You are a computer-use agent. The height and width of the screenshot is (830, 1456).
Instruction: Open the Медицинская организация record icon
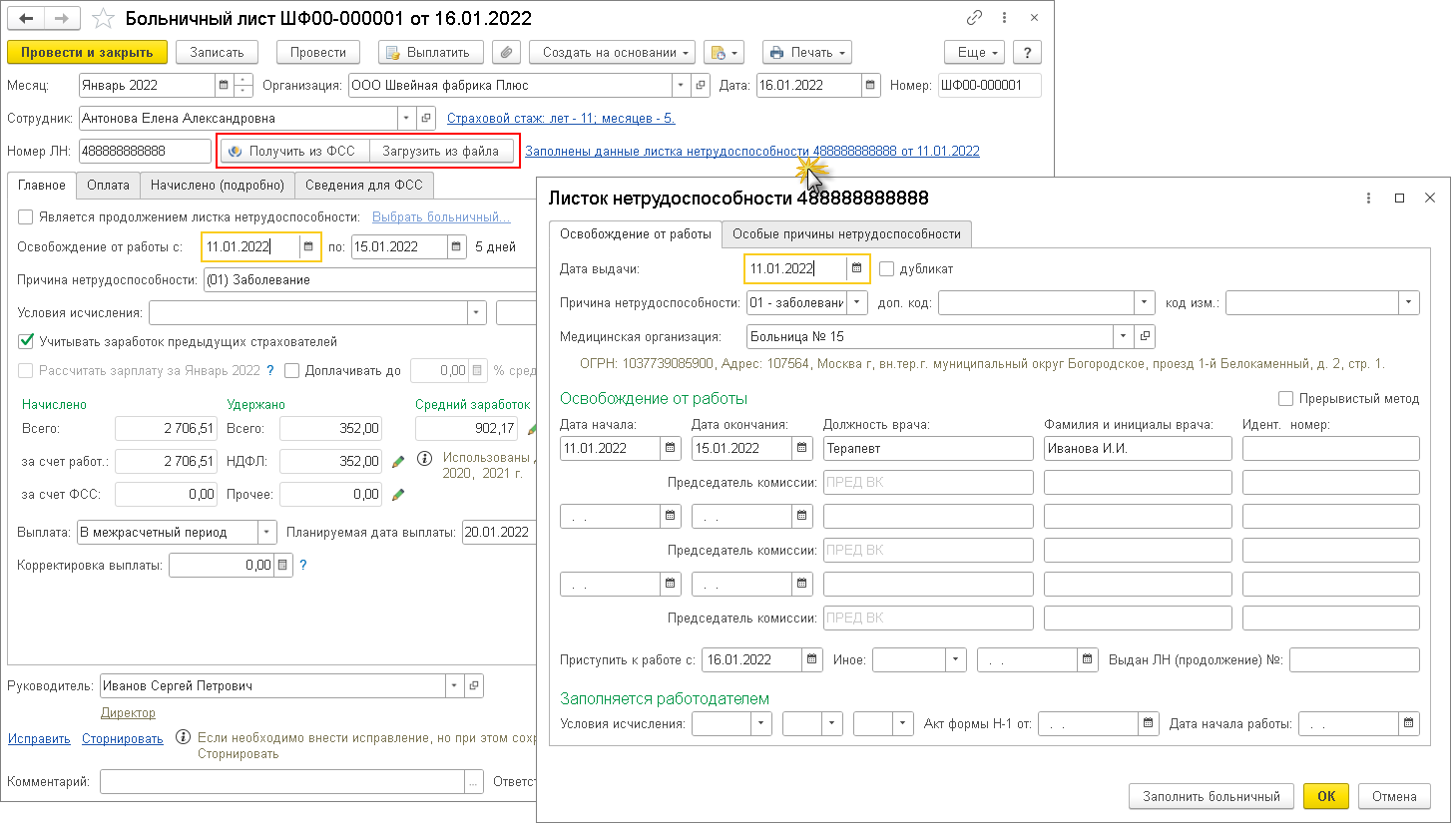[1145, 337]
